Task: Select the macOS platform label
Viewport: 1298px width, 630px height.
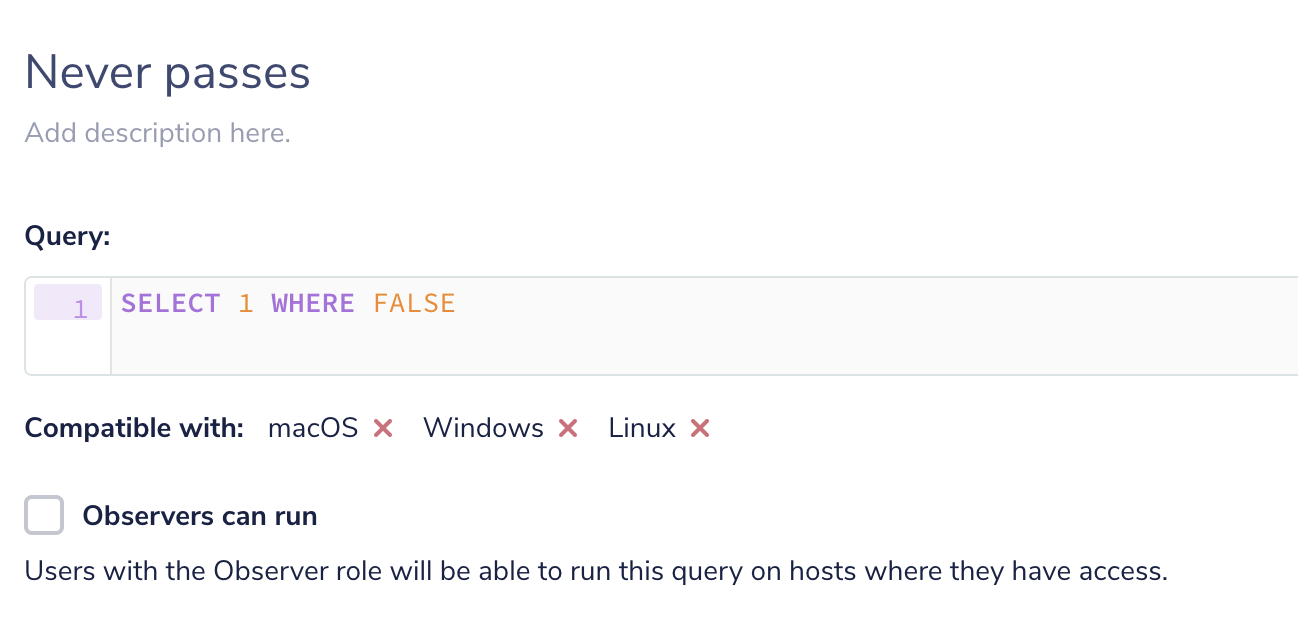Action: click(x=312, y=428)
